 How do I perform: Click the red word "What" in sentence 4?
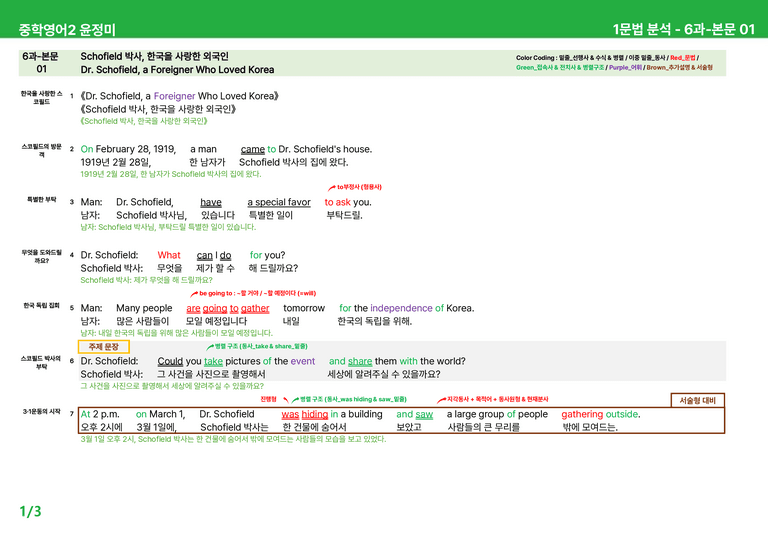[x=169, y=255]
